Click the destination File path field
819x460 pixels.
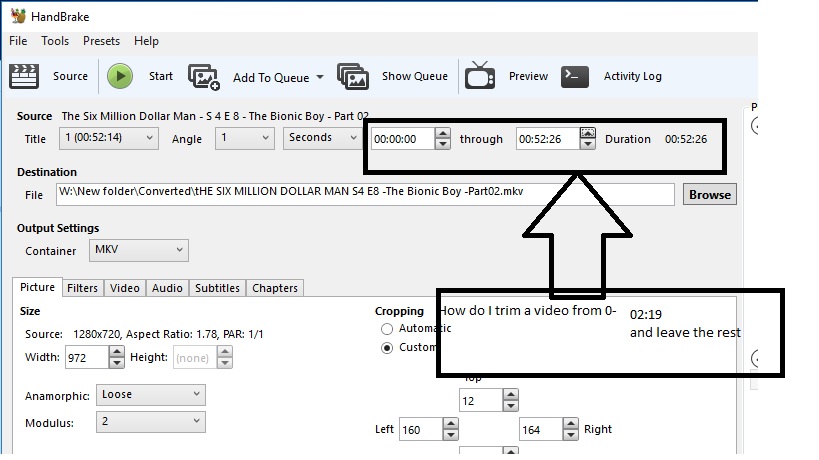pyautogui.click(x=365, y=194)
